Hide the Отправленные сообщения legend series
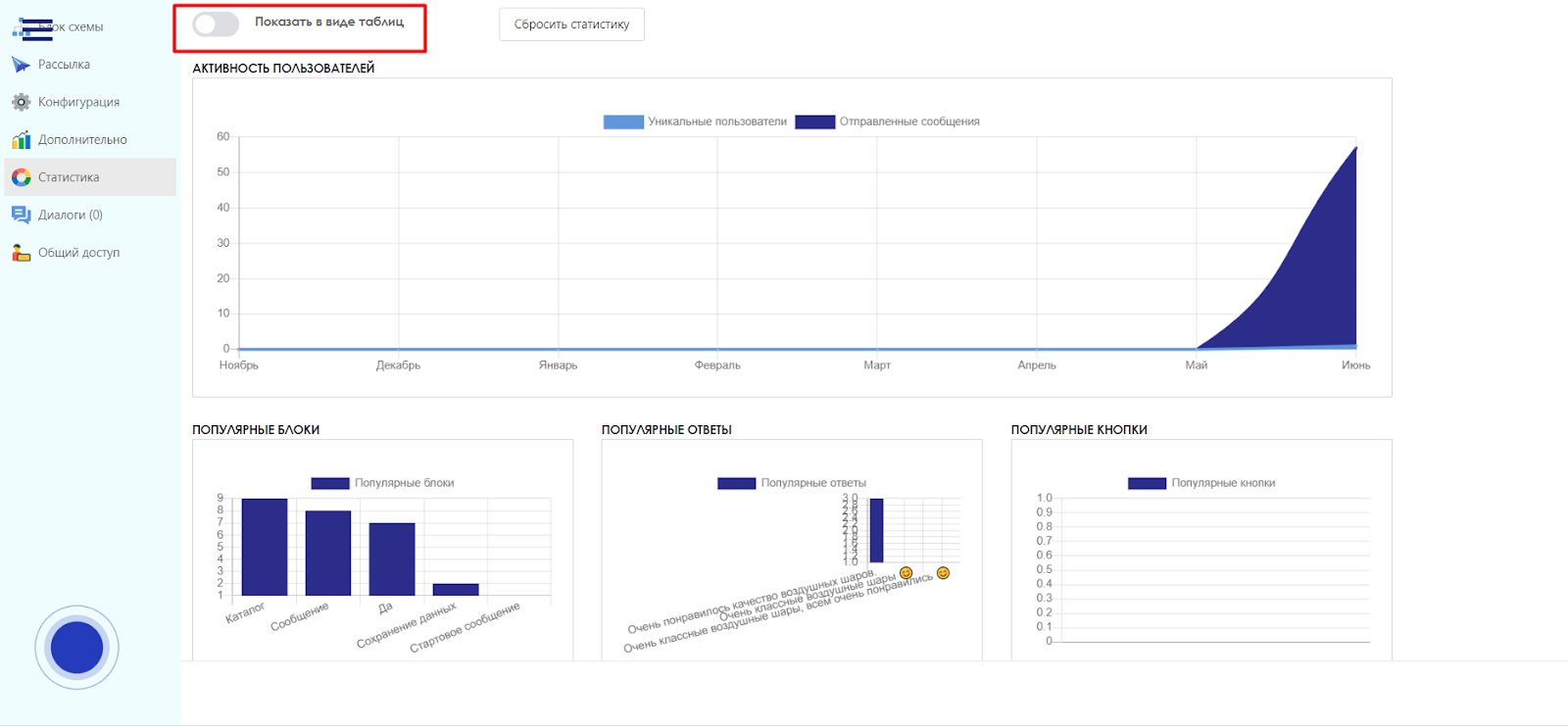Screen dimensions: 1568x727 pos(814,121)
